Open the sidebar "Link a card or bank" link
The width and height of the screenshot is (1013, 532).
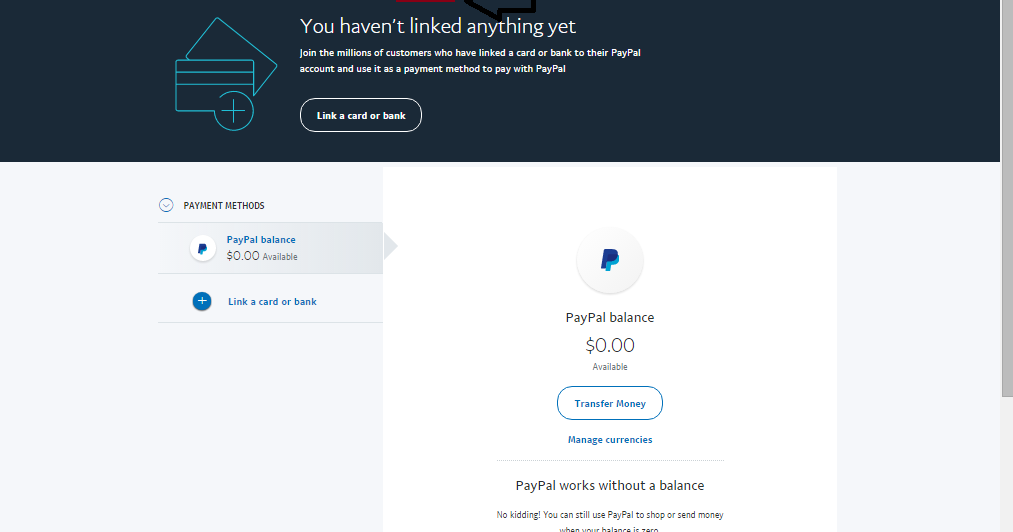click(272, 302)
